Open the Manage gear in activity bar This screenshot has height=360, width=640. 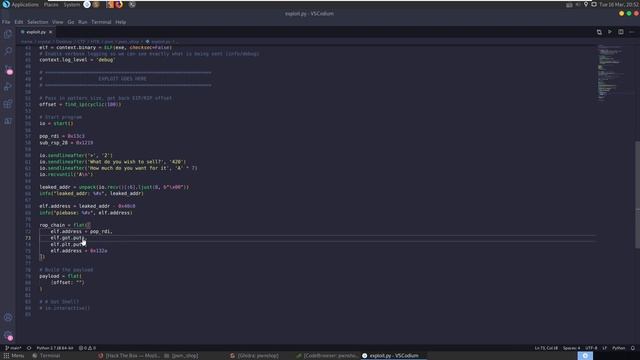[x=8, y=336]
